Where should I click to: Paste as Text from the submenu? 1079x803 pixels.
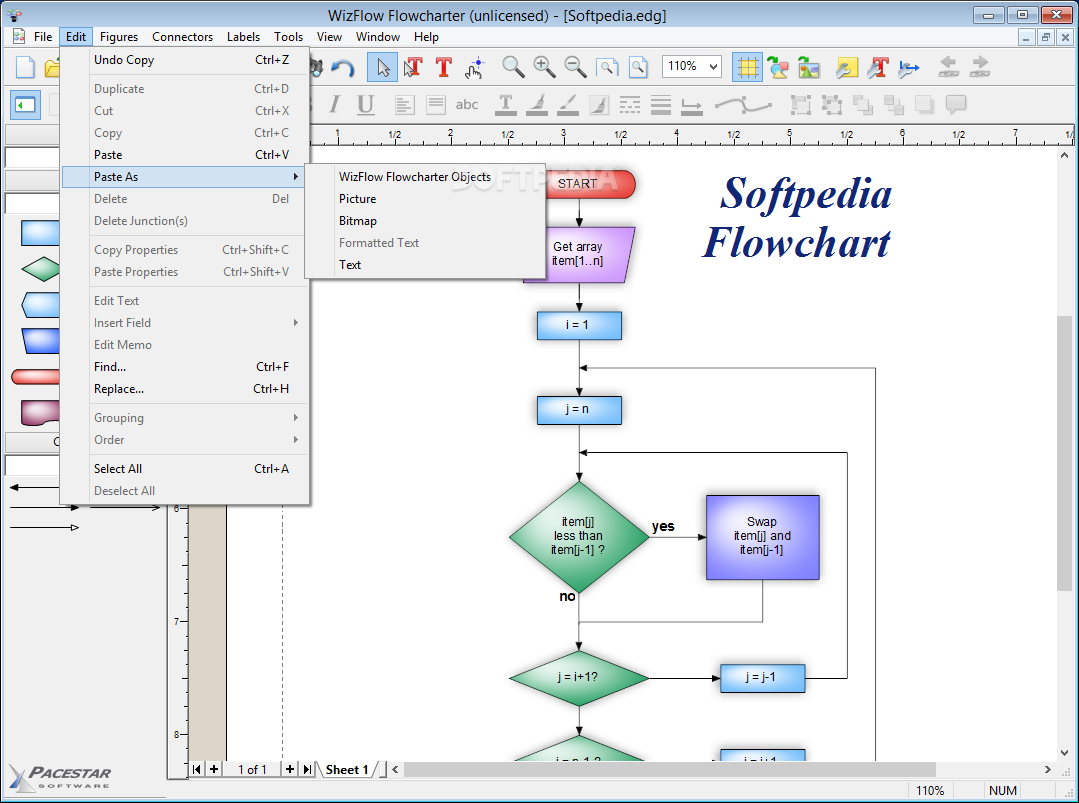point(425,265)
